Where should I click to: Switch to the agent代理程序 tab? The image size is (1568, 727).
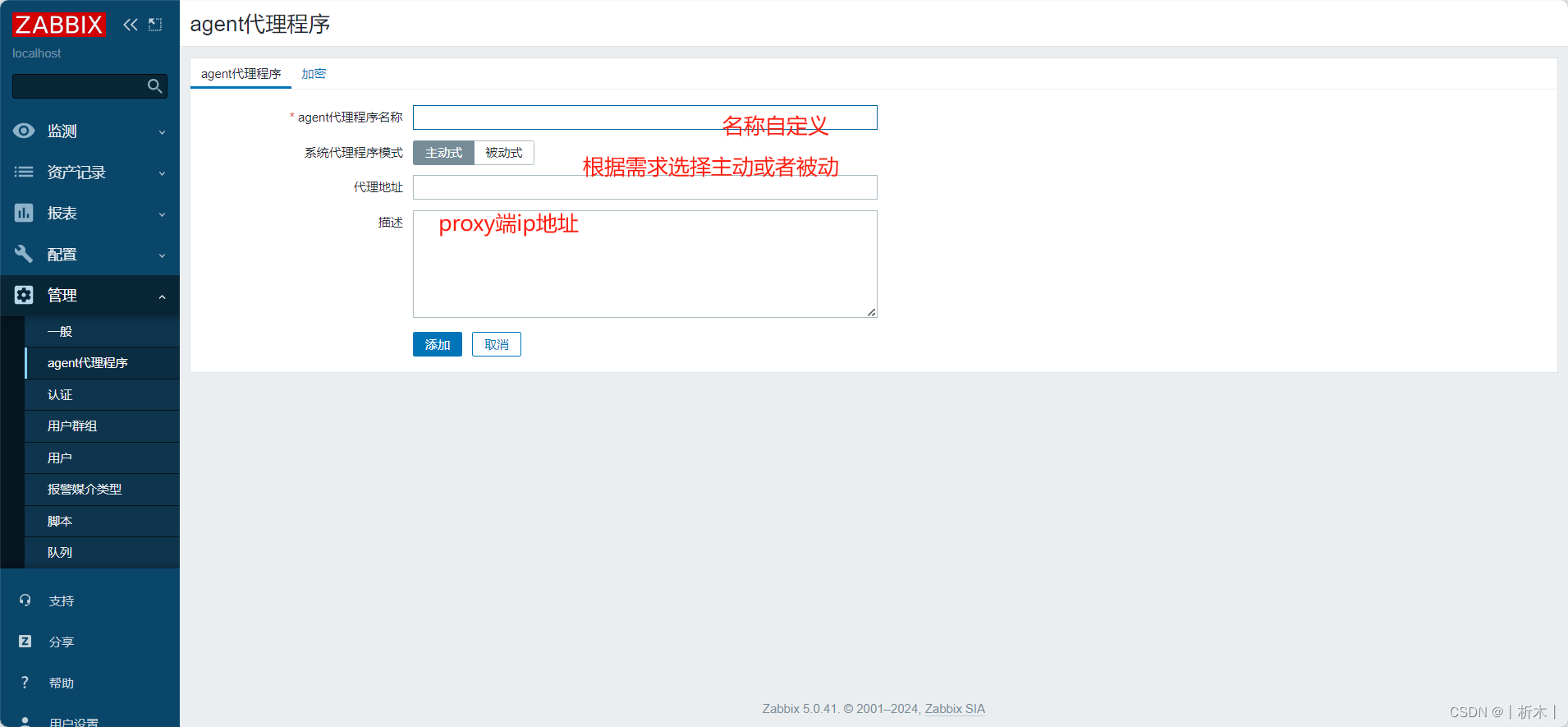pos(241,74)
